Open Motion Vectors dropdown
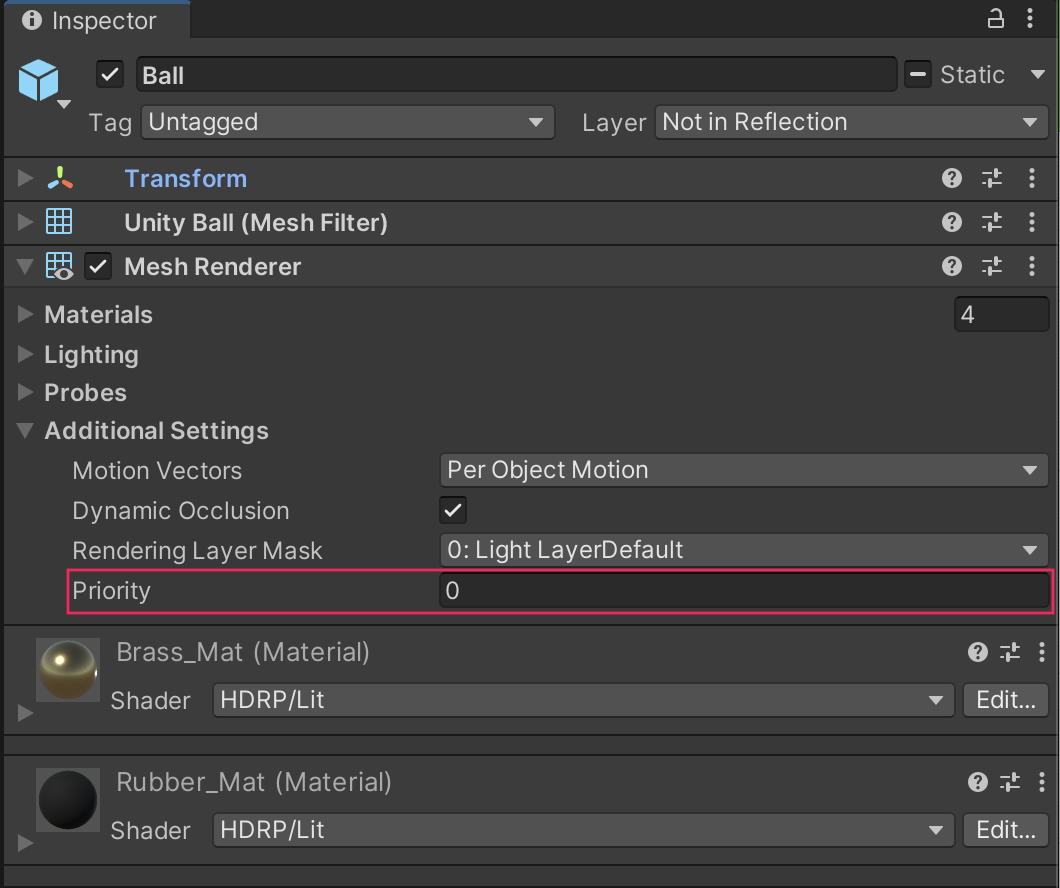1060x888 pixels. (743, 470)
